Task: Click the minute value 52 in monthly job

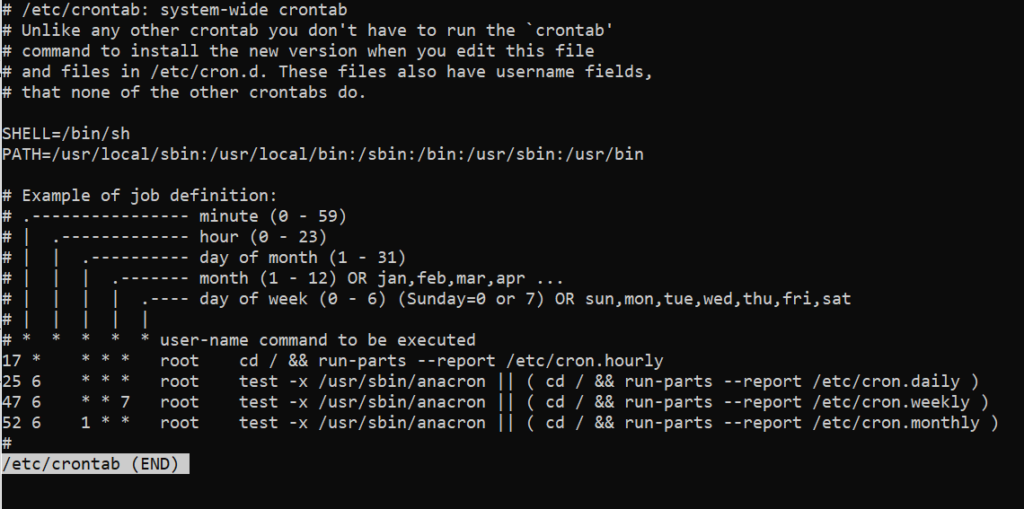Action: click(x=11, y=423)
